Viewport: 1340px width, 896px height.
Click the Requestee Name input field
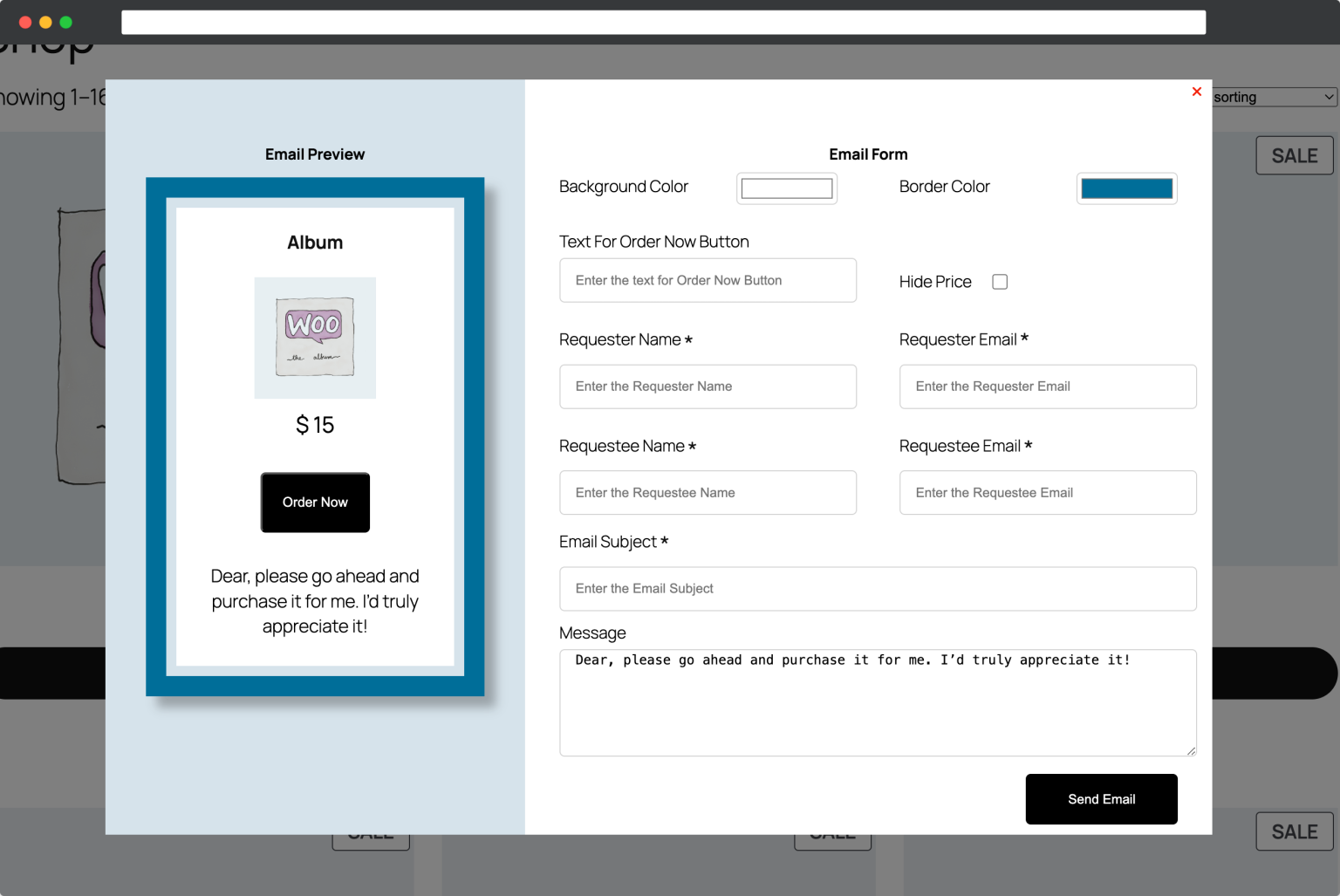(708, 492)
